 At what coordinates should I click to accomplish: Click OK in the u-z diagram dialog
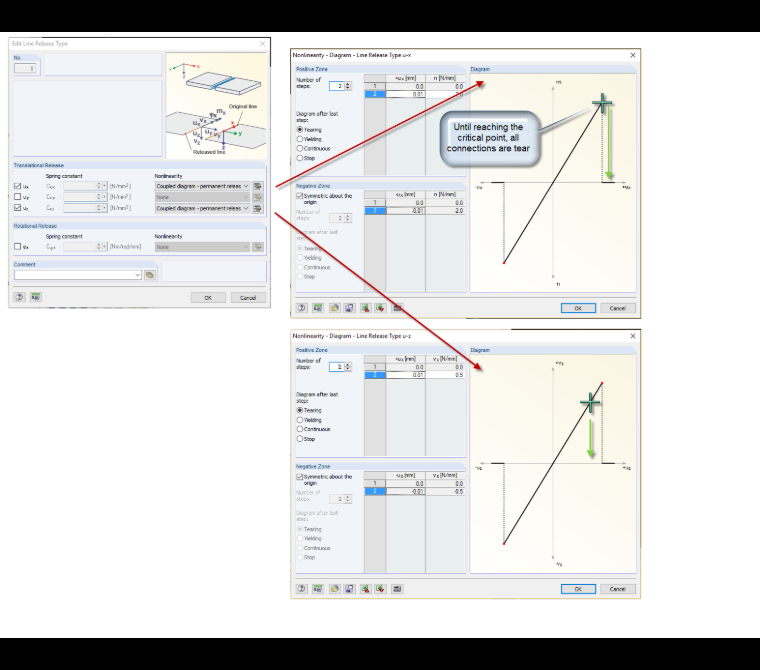pyautogui.click(x=578, y=589)
